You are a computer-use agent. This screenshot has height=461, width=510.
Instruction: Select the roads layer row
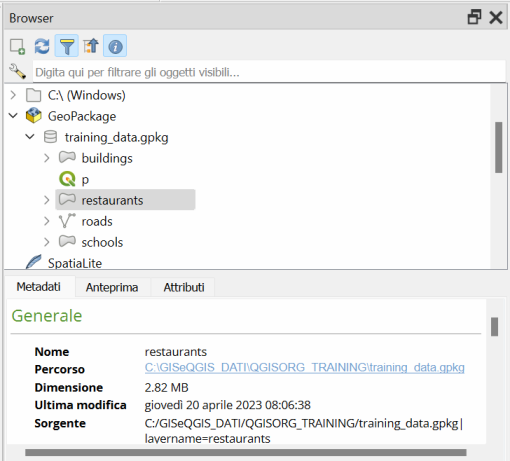97,221
